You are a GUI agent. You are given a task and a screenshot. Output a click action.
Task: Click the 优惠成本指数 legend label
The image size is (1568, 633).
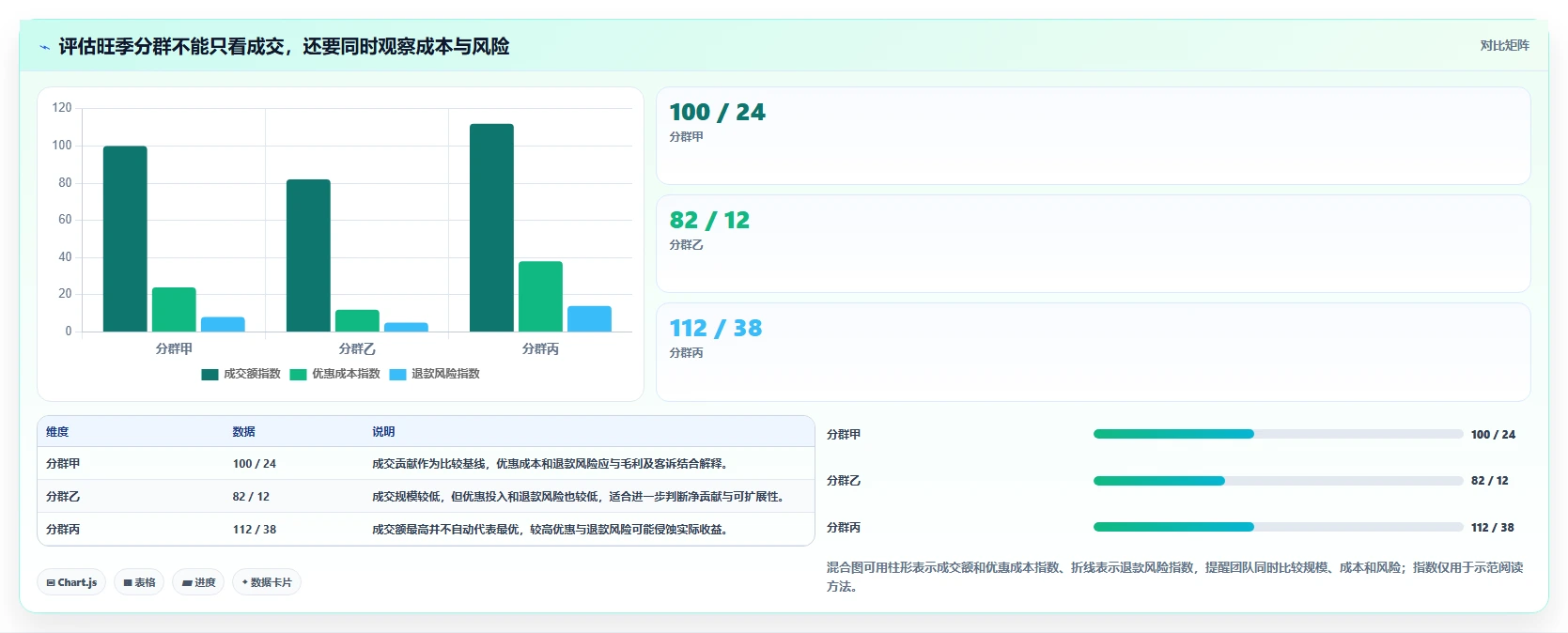[x=346, y=374]
